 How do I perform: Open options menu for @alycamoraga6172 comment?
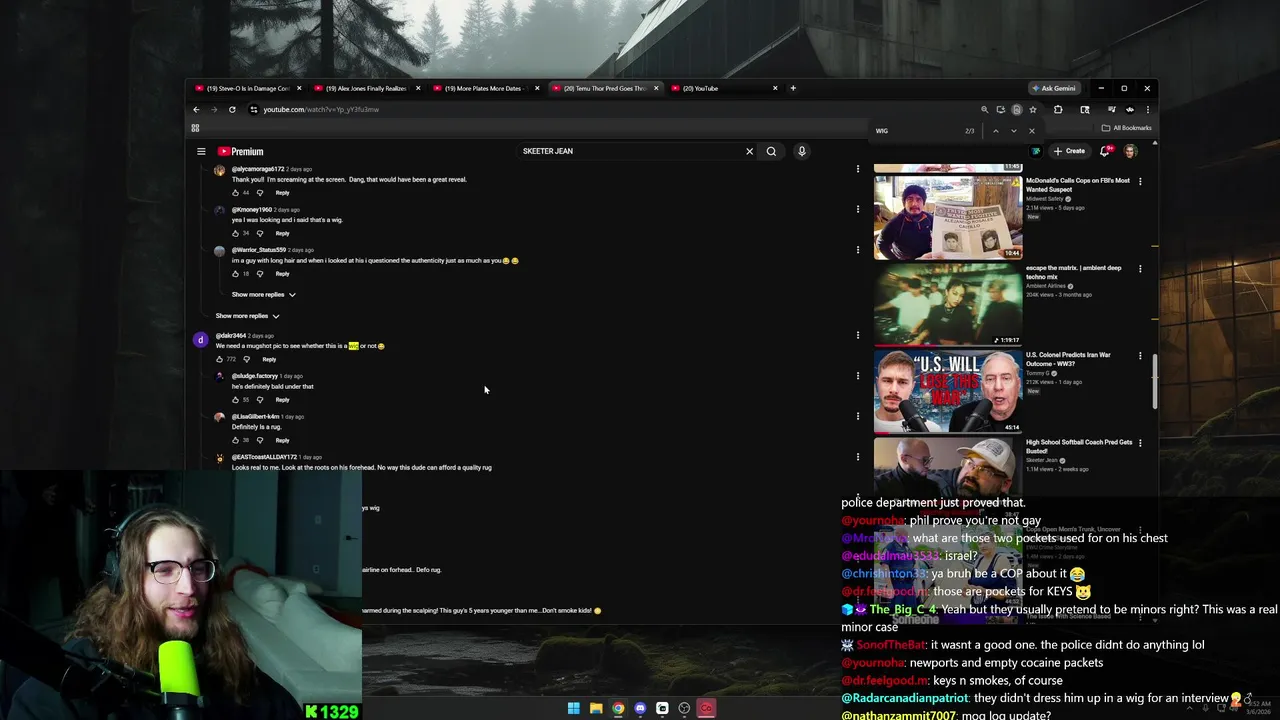[857, 169]
